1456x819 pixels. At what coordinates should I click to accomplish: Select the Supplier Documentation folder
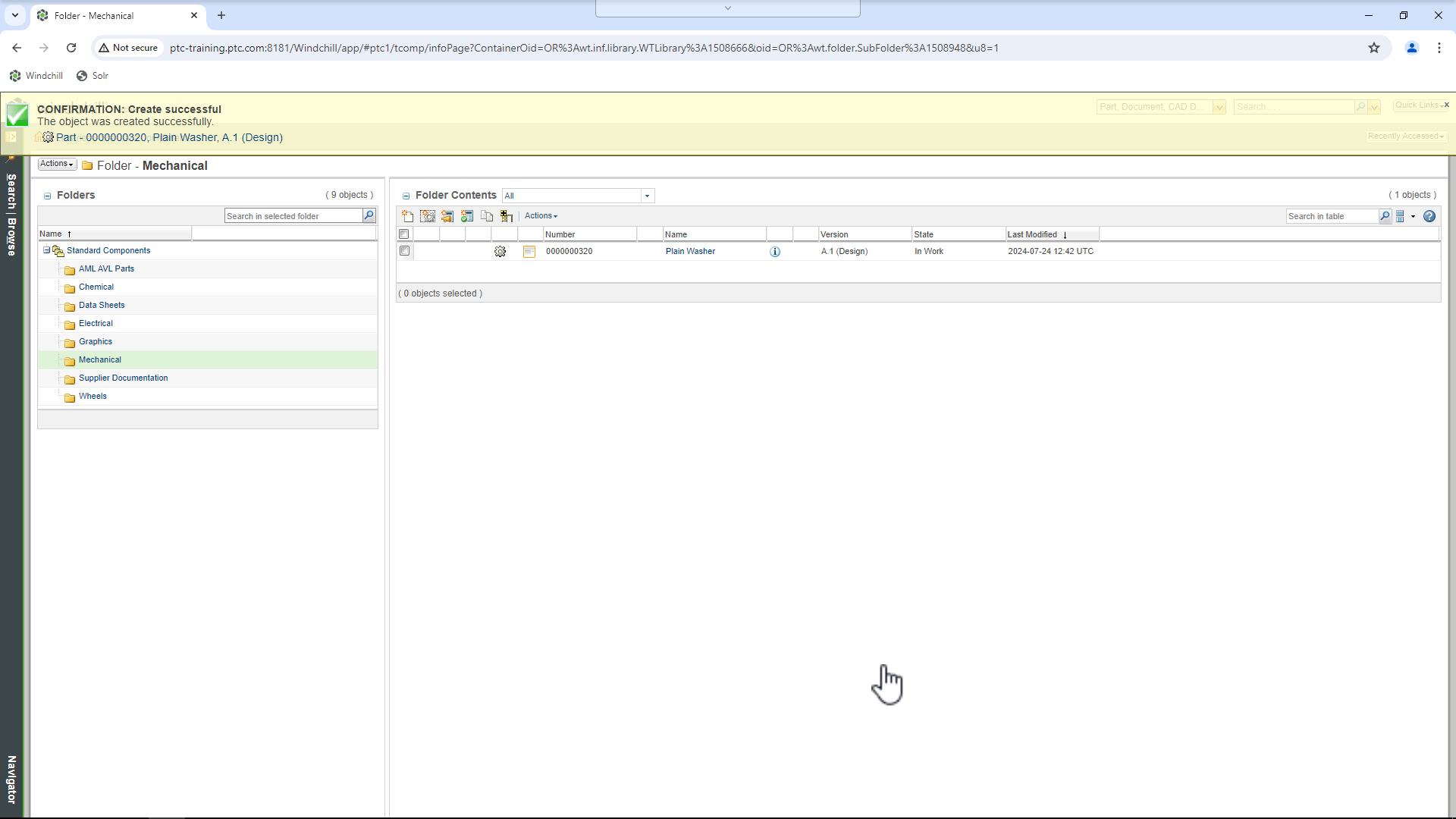[x=123, y=378]
